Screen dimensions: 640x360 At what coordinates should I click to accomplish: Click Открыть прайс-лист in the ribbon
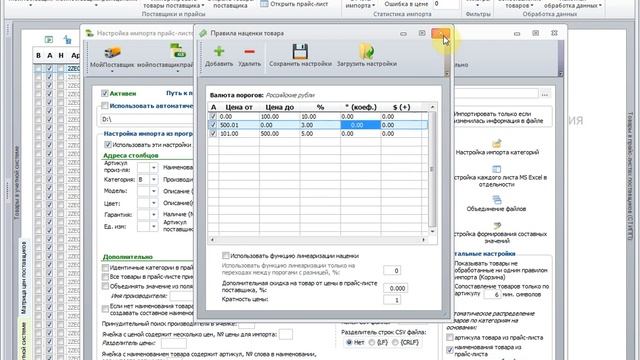coord(299,4)
